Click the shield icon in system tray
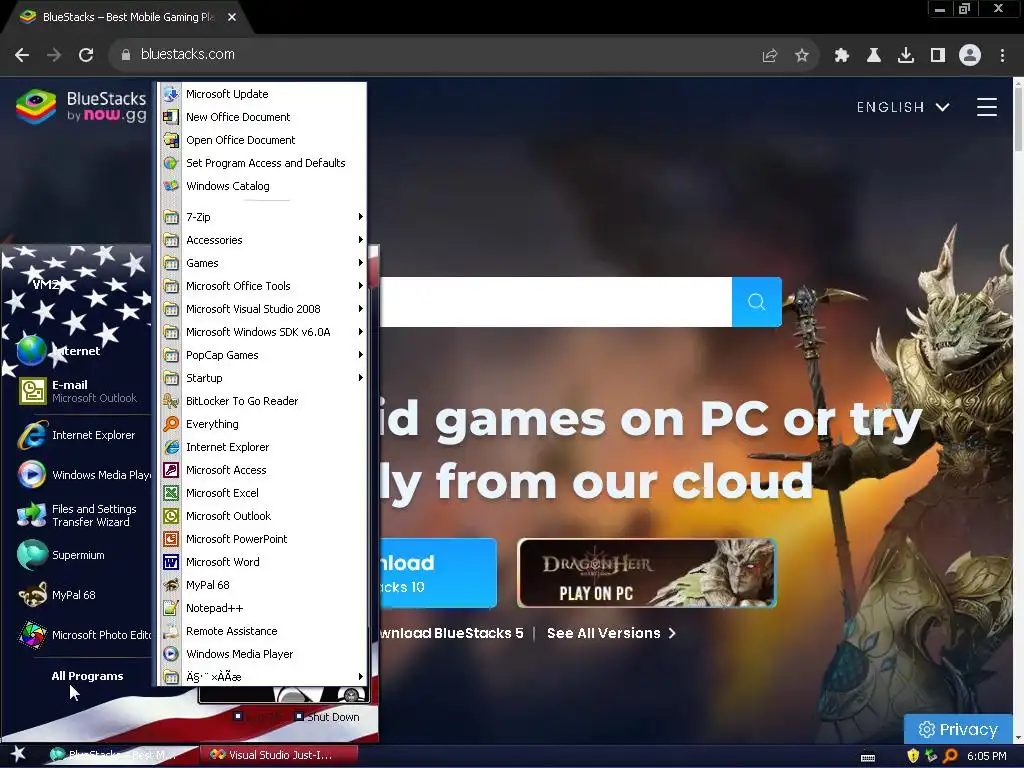The height and width of the screenshot is (768, 1024). click(913, 756)
